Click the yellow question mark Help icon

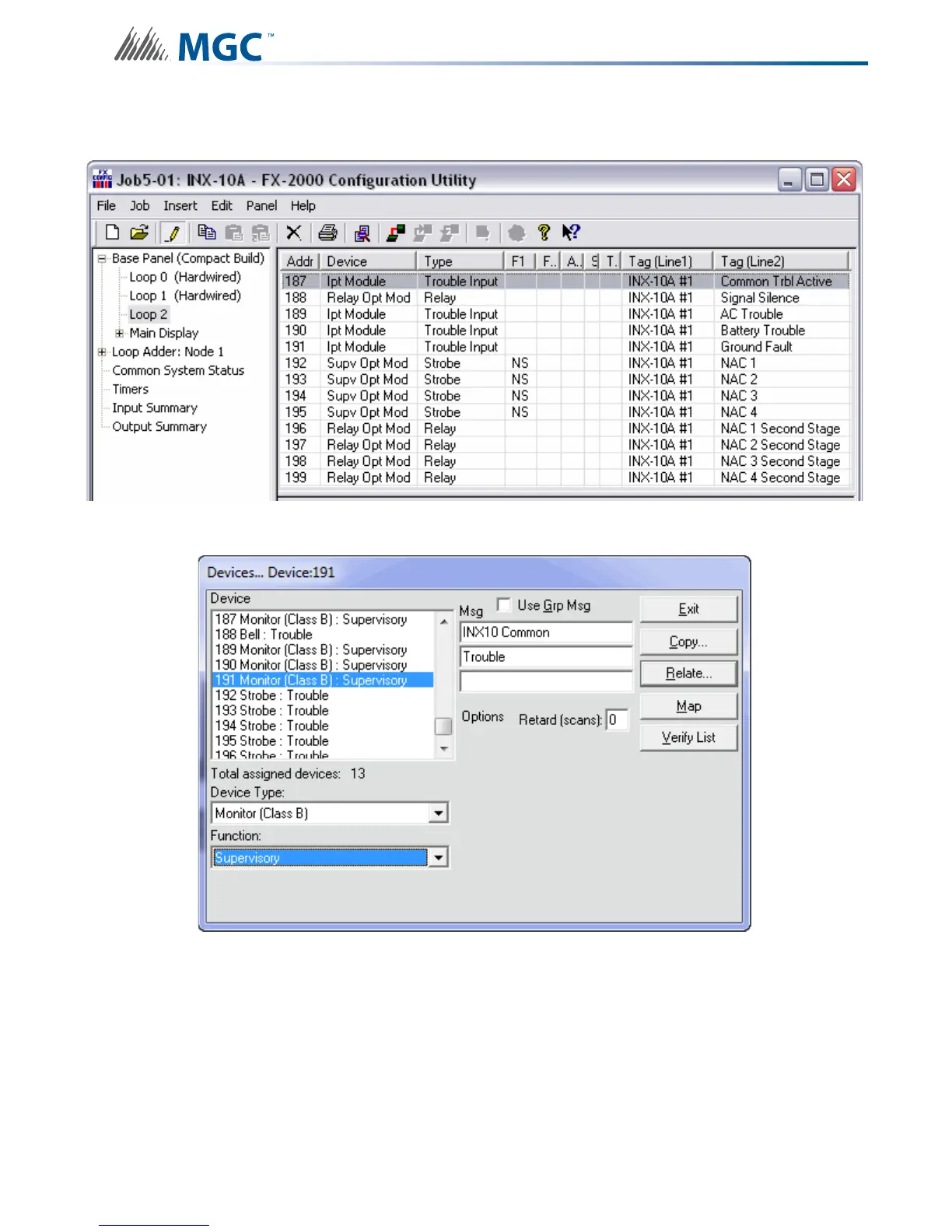pos(544,233)
